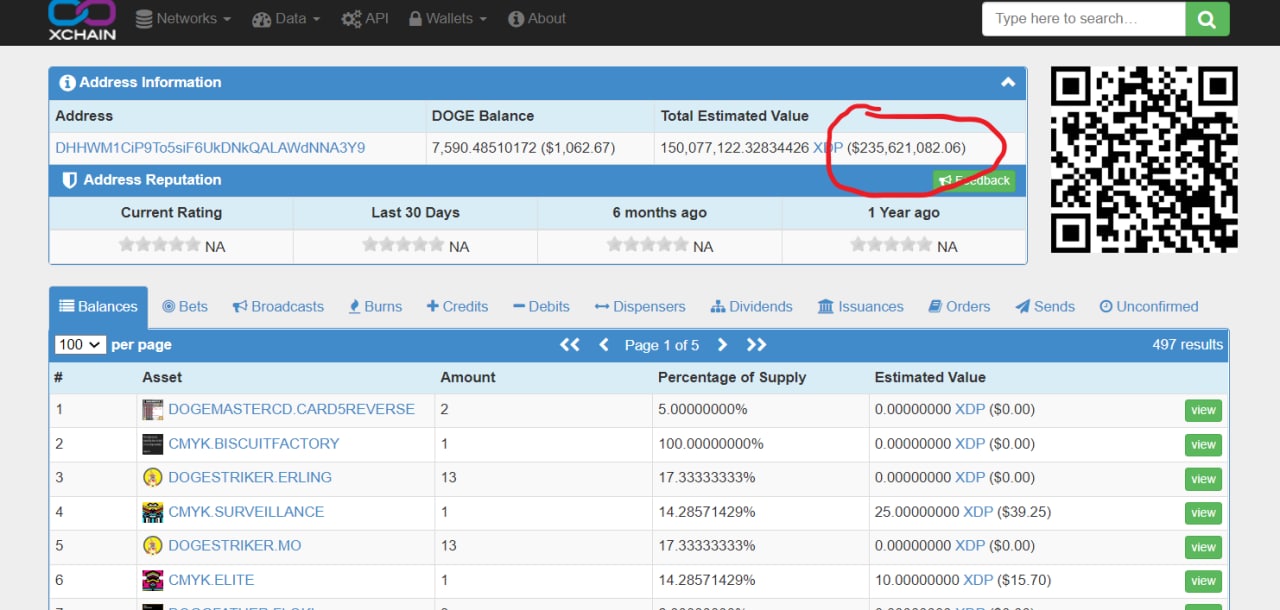Open the Sends tab
Screen dimensions: 1280x610
tap(1045, 307)
